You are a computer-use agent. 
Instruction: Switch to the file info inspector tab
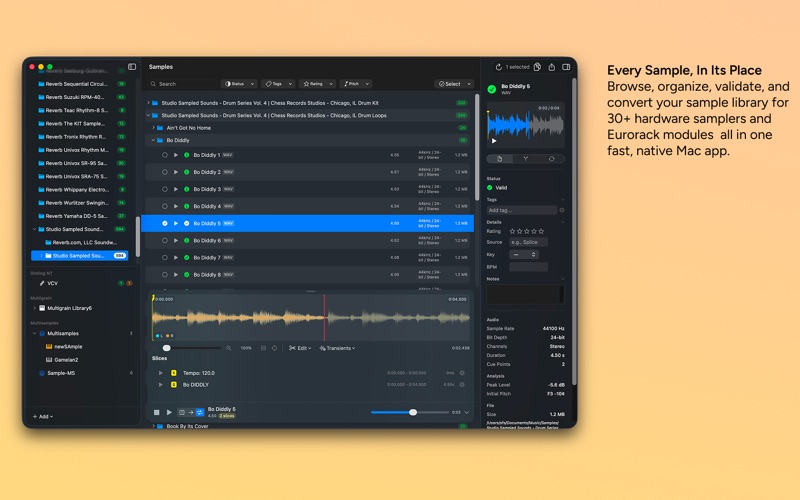click(499, 159)
